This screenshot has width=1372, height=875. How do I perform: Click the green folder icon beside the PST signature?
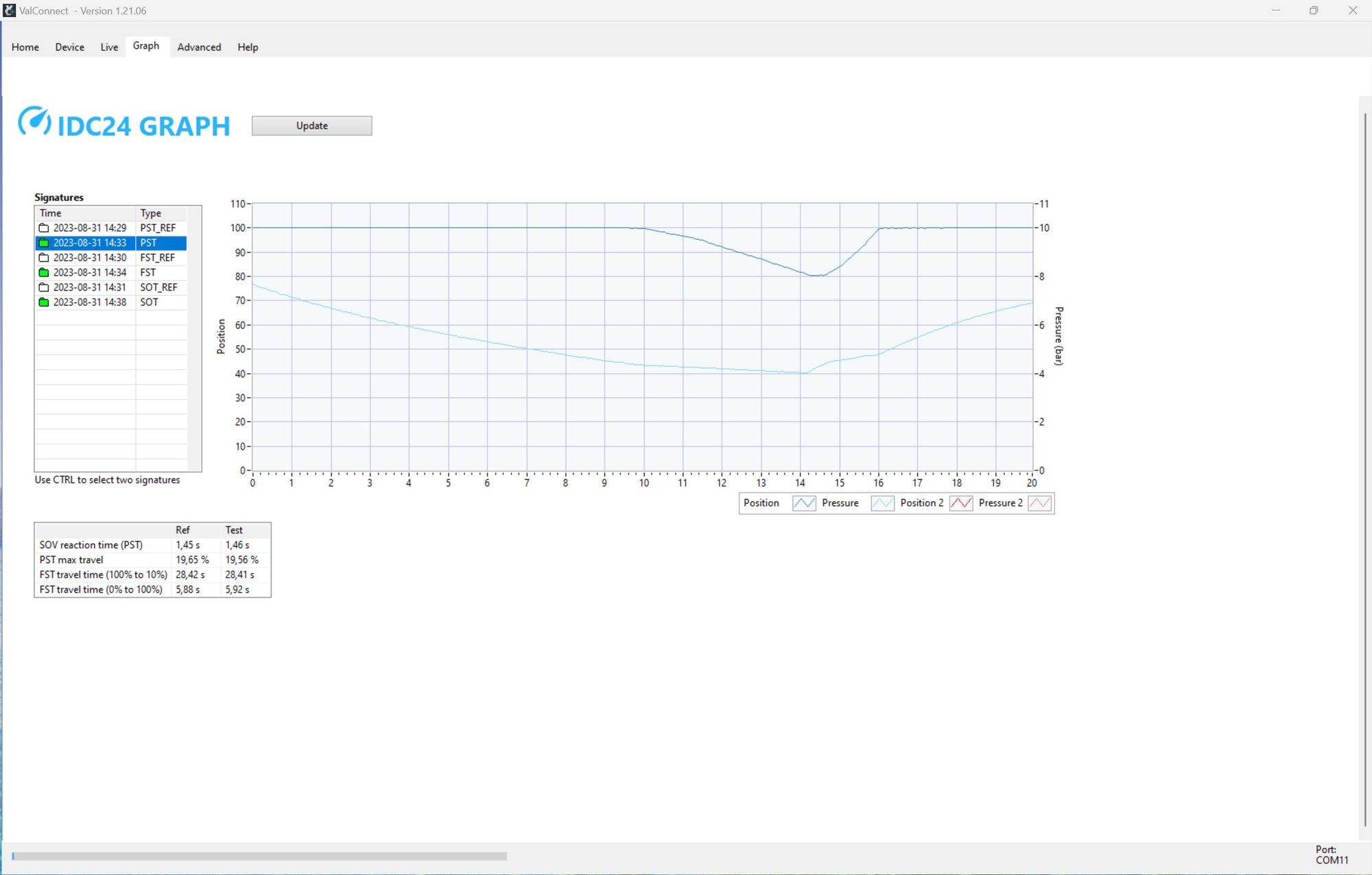43,243
